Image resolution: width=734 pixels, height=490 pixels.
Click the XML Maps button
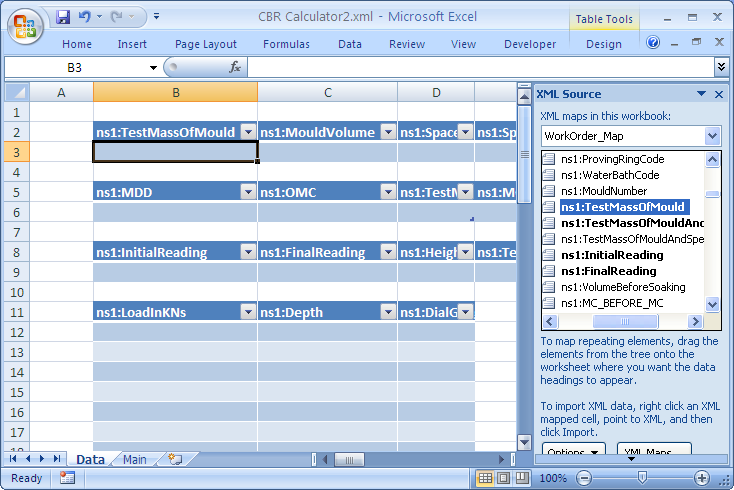click(654, 451)
